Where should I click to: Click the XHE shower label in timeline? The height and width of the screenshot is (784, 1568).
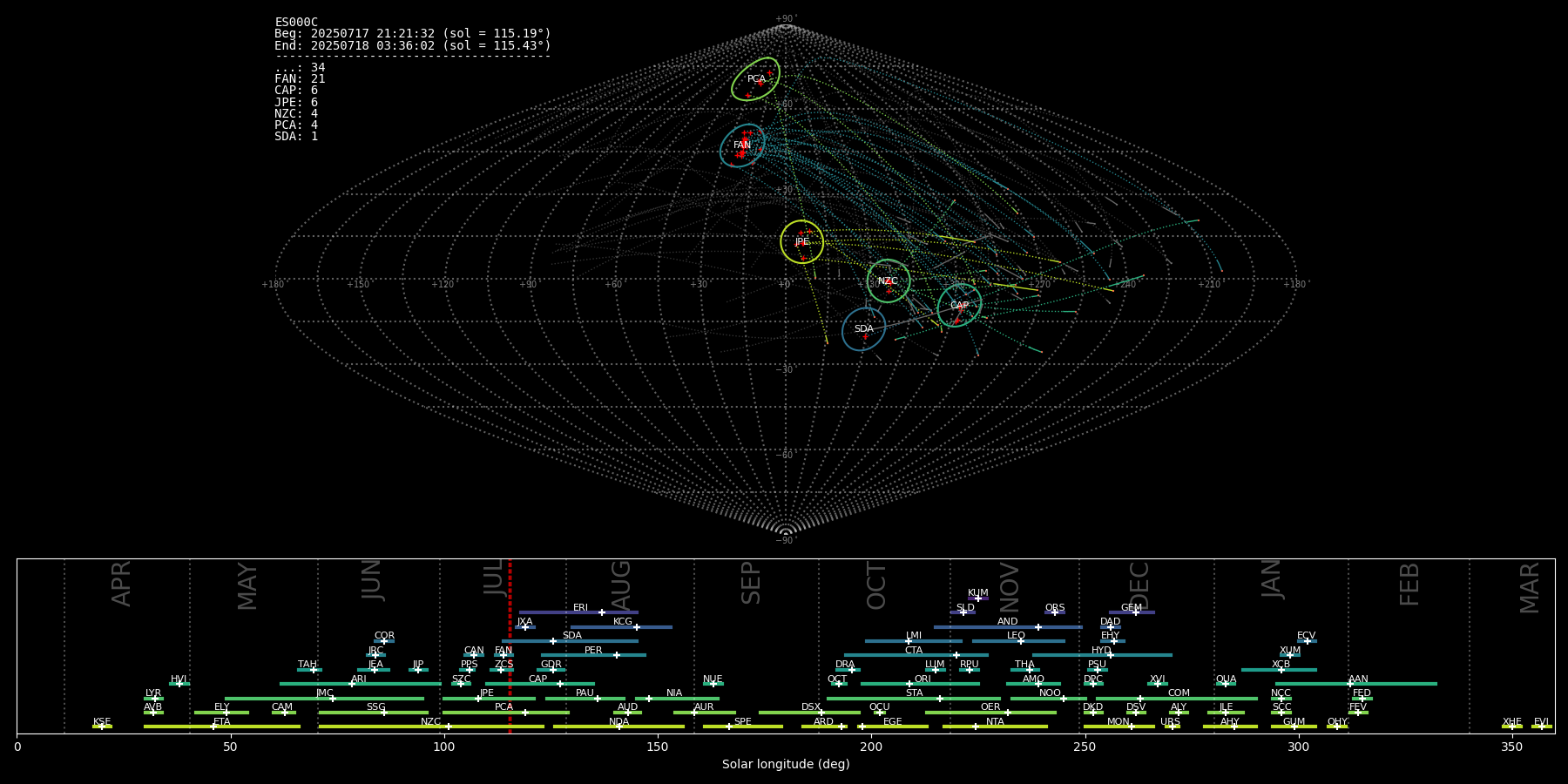pyautogui.click(x=1512, y=722)
